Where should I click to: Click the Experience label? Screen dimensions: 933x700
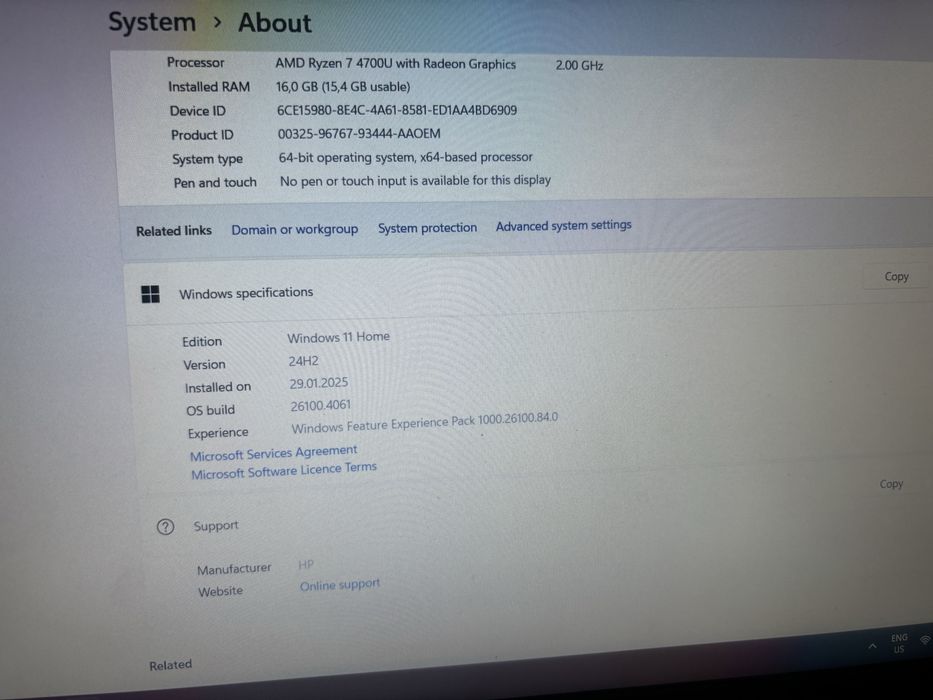coord(218,433)
